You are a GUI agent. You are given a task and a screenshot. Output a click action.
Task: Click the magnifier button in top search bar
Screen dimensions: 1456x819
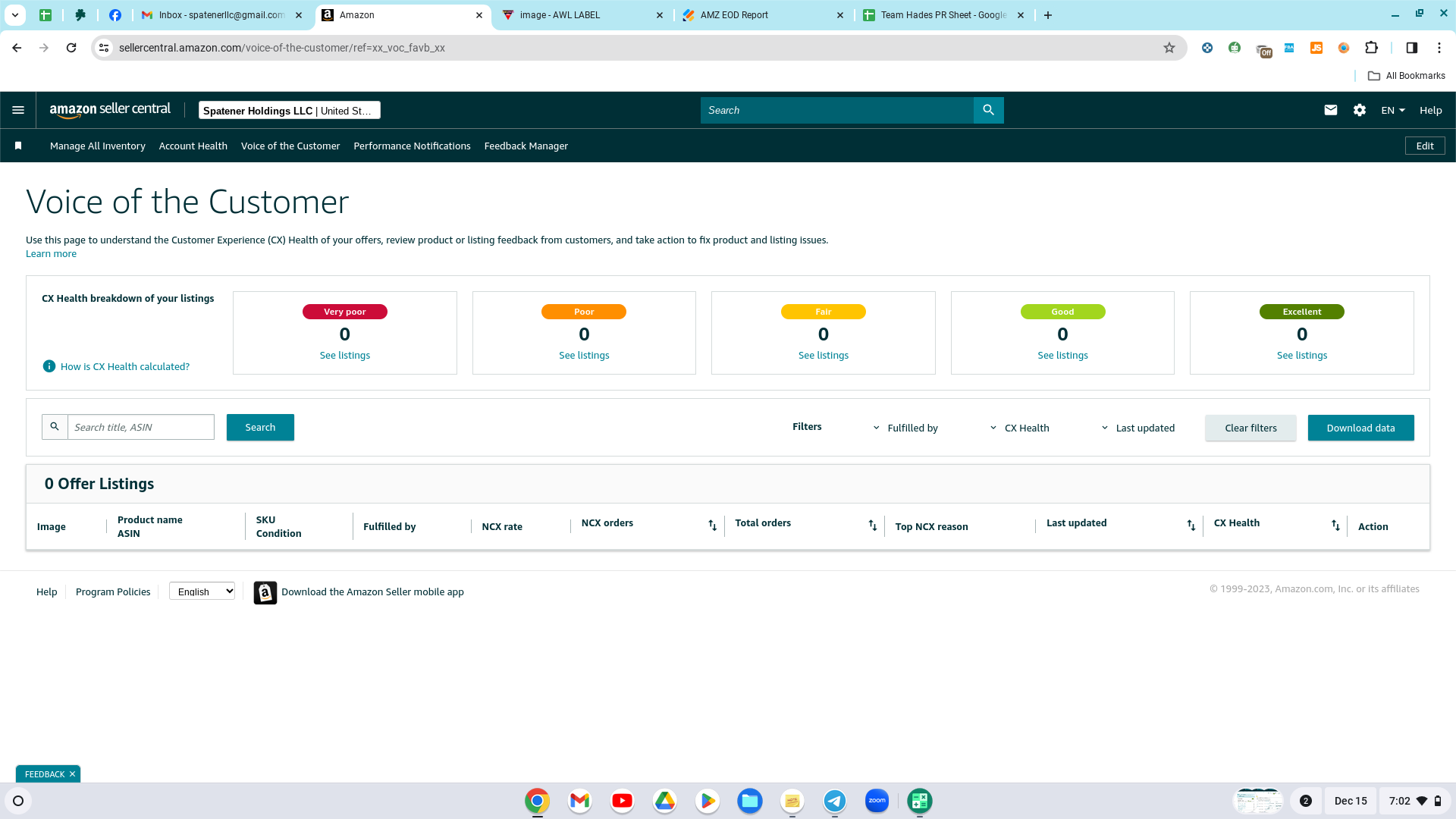click(988, 110)
